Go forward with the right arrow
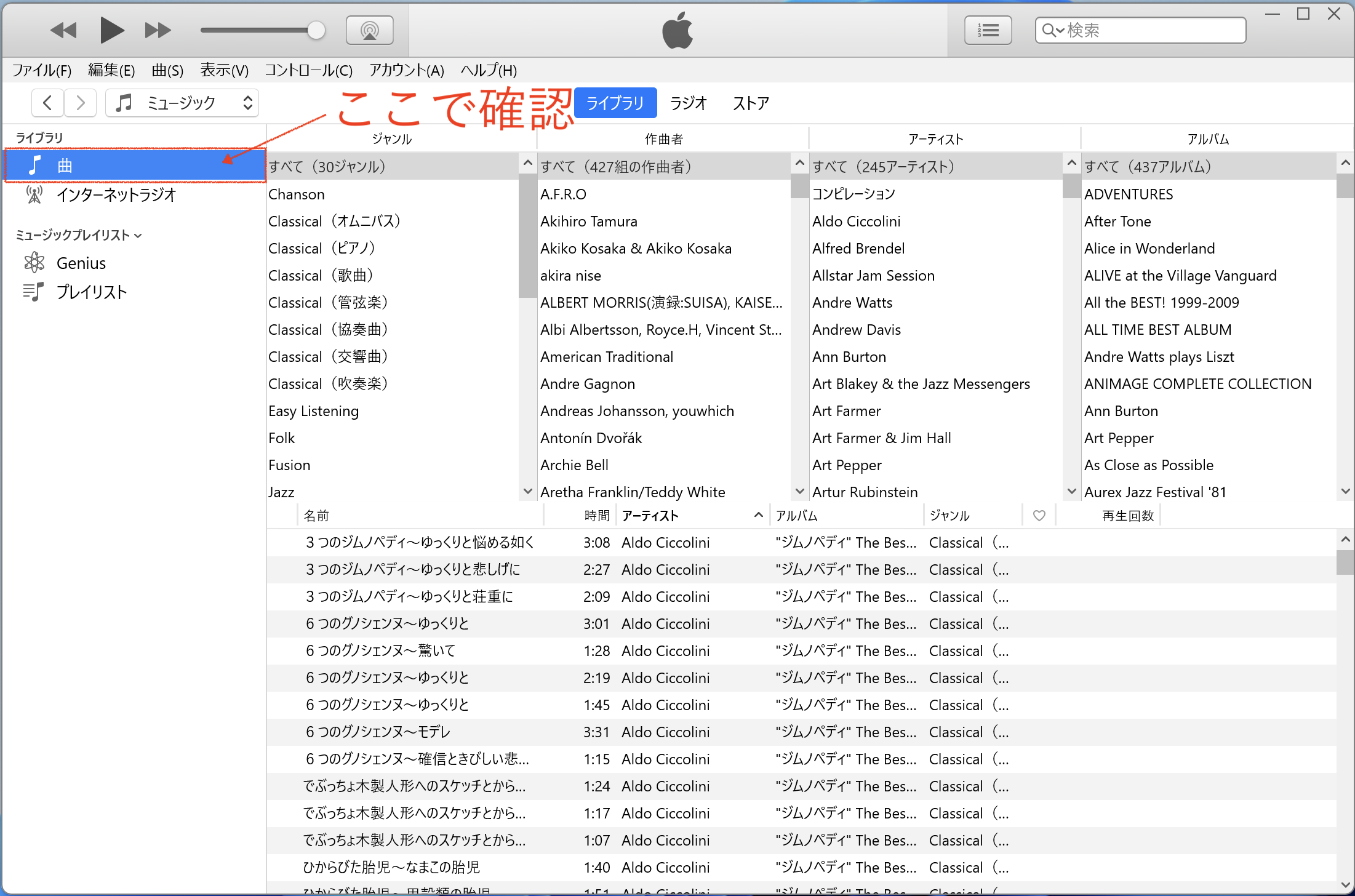 pyautogui.click(x=80, y=103)
